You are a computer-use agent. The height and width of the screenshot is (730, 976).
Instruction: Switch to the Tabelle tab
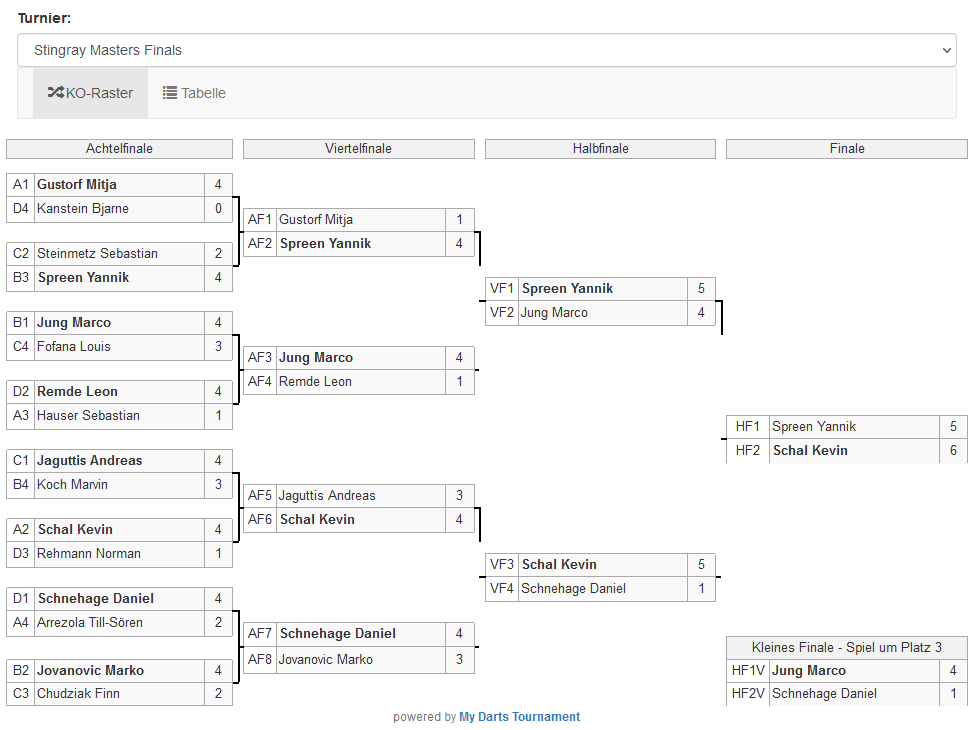(195, 93)
